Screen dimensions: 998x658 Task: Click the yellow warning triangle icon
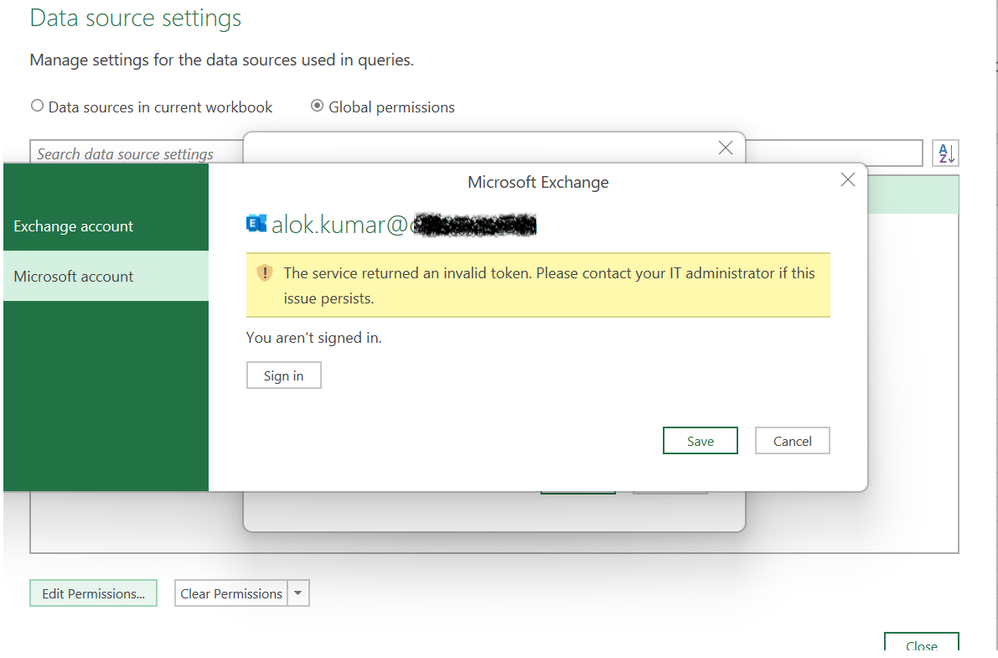[265, 272]
